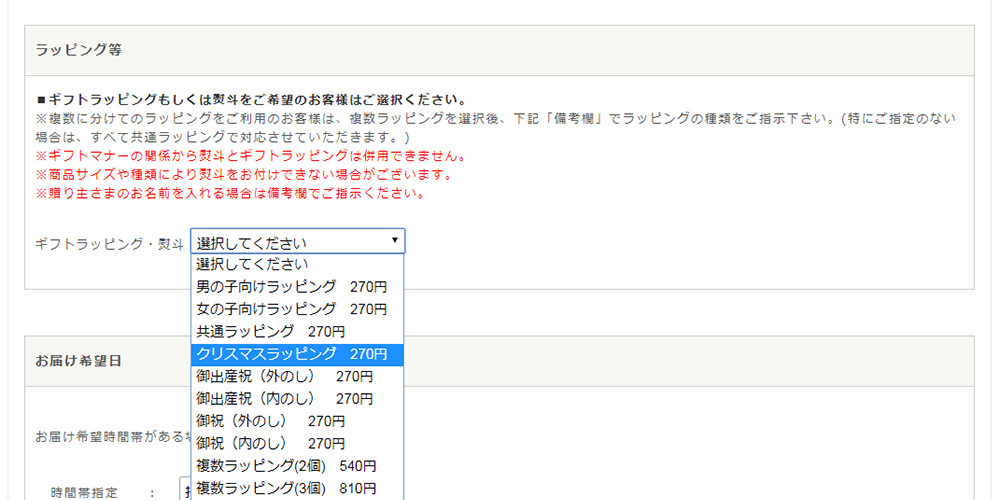
Task: Select 御祝（外のし） 270円 option
Action: pyautogui.click(x=297, y=421)
